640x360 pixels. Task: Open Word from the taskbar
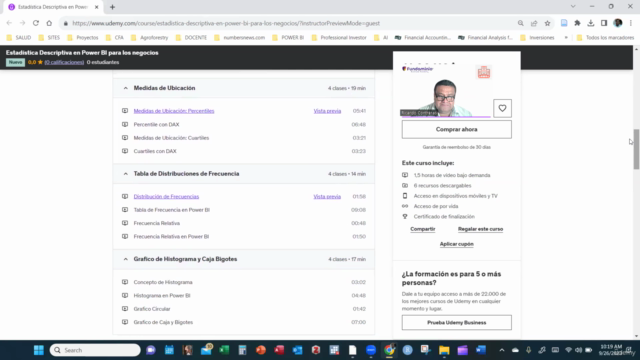point(481,350)
